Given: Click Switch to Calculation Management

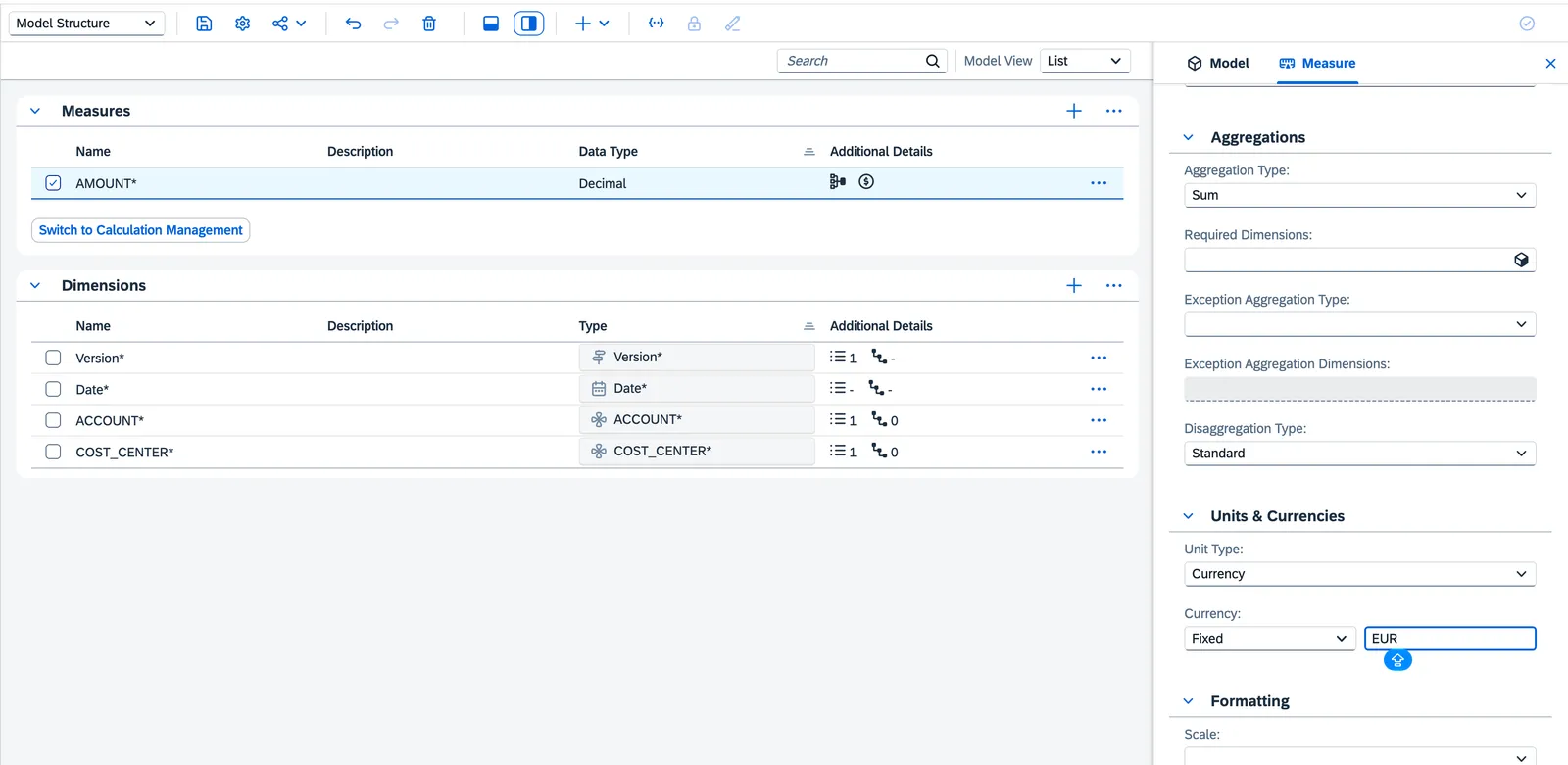Looking at the screenshot, I should (141, 230).
